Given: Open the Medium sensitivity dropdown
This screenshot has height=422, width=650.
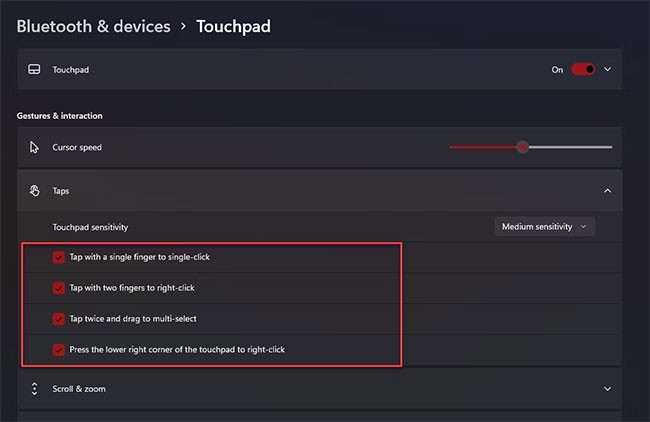Looking at the screenshot, I should tap(545, 227).
